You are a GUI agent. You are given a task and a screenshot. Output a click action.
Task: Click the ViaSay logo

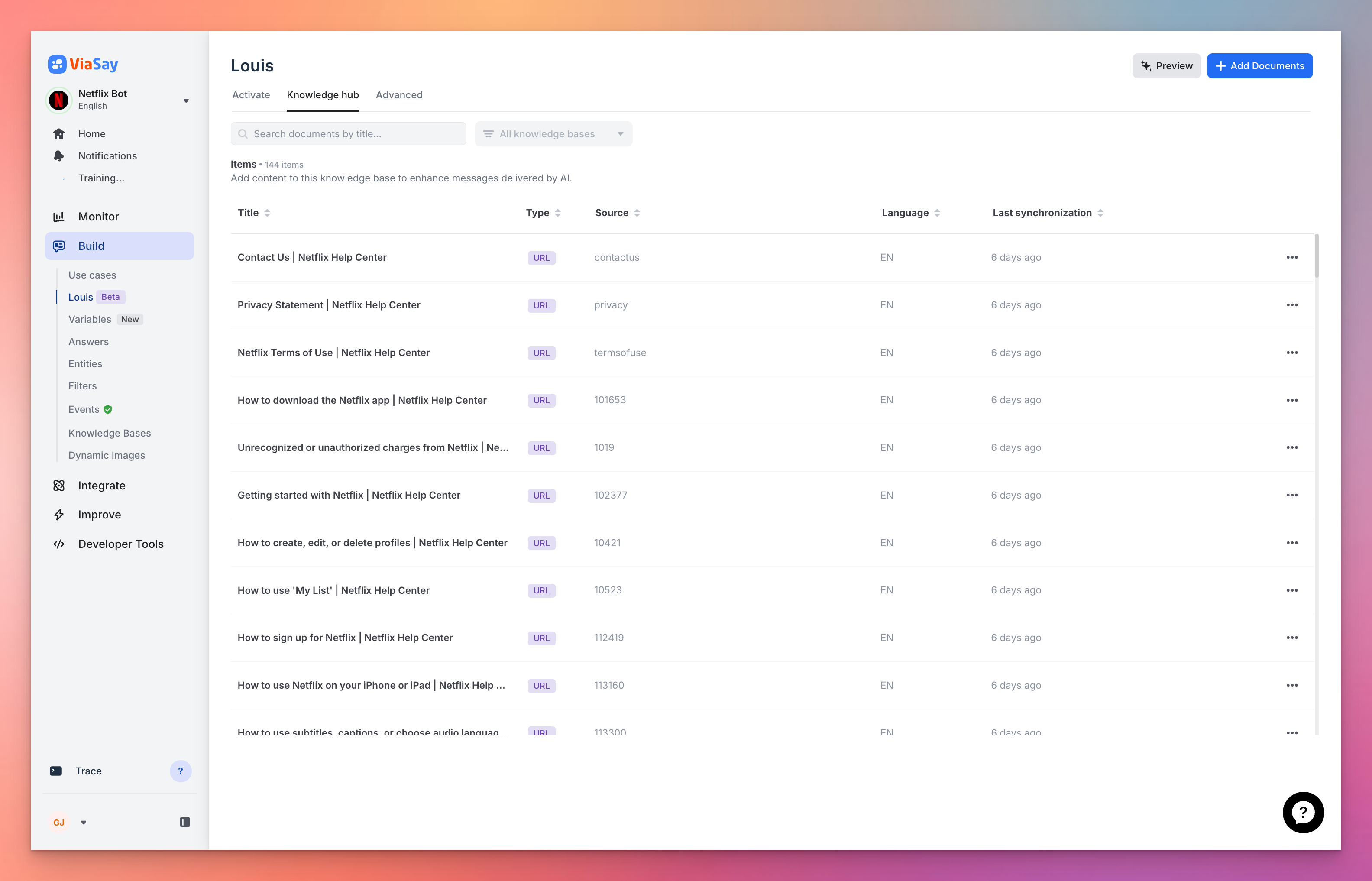pyautogui.click(x=83, y=64)
